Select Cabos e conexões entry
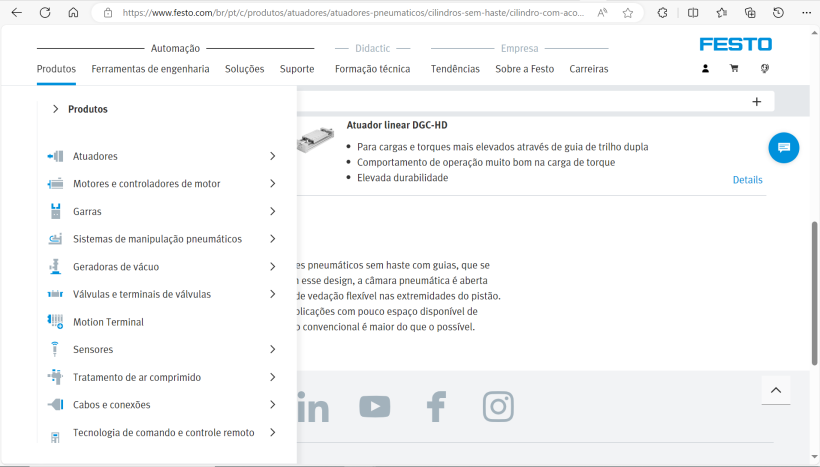Viewport: 820px width, 467px height. click(x=111, y=405)
